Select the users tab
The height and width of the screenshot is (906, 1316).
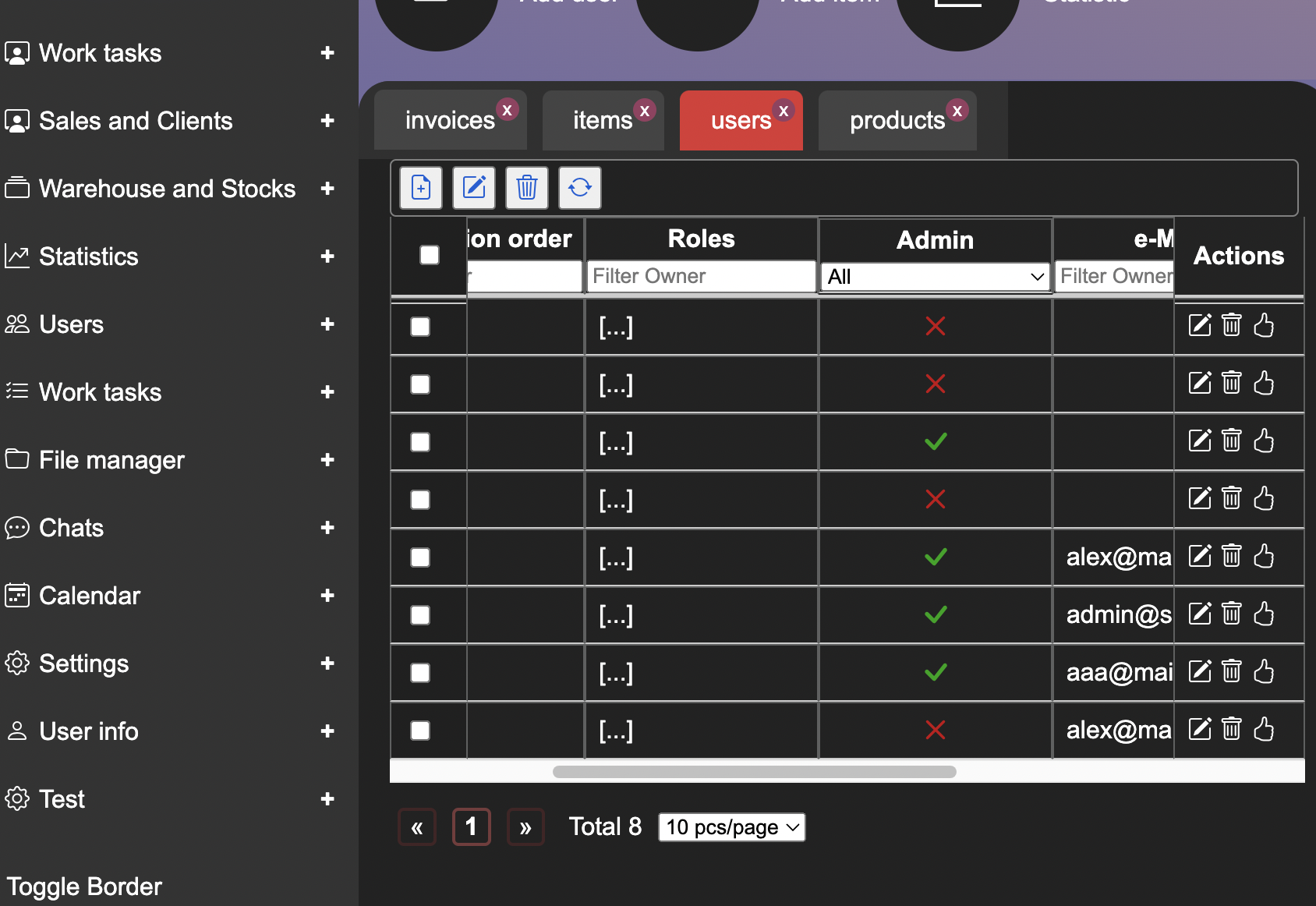point(740,120)
